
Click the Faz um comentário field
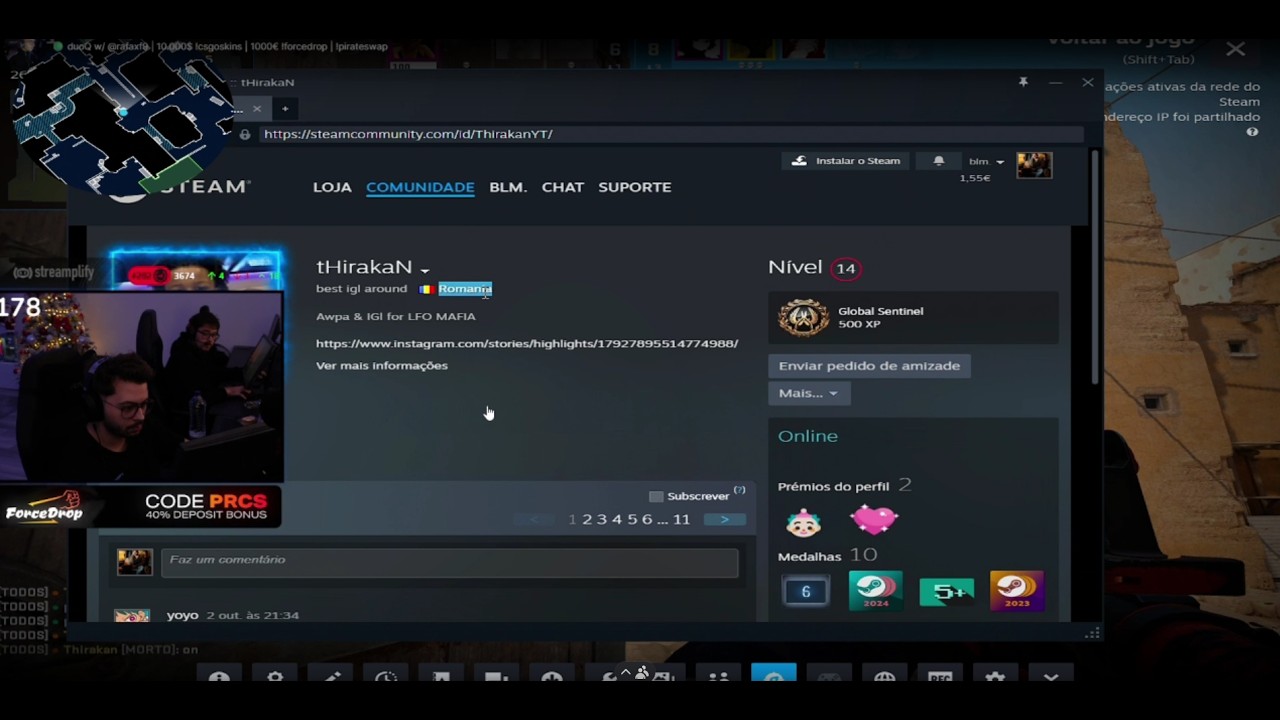(x=450, y=562)
